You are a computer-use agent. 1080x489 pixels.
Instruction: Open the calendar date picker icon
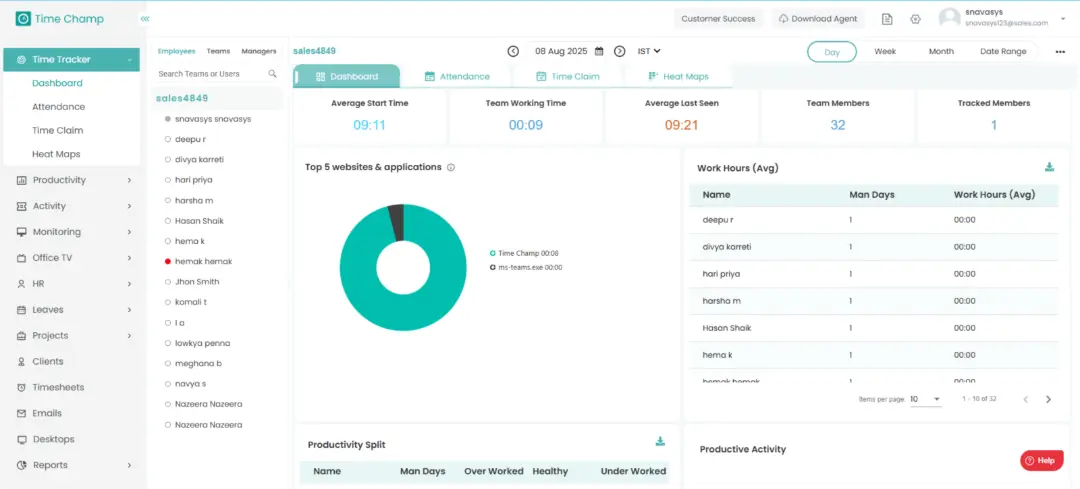coord(599,51)
